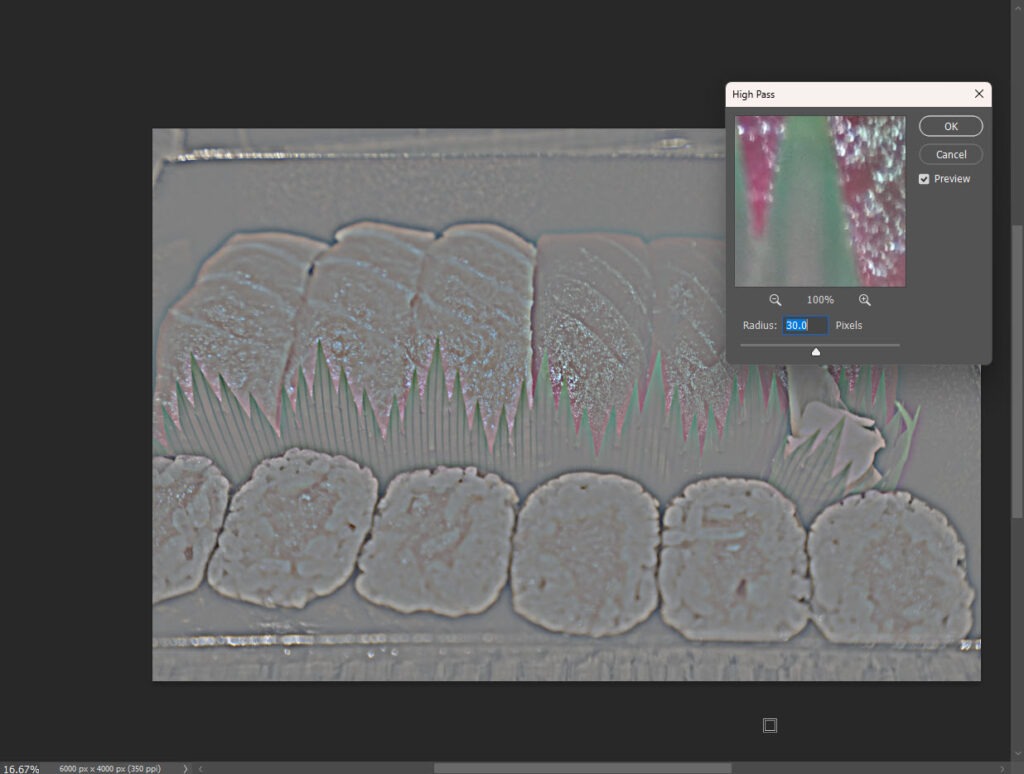The height and width of the screenshot is (774, 1024).
Task: Click the filter preview thumbnail in the dialog
Action: tap(820, 201)
